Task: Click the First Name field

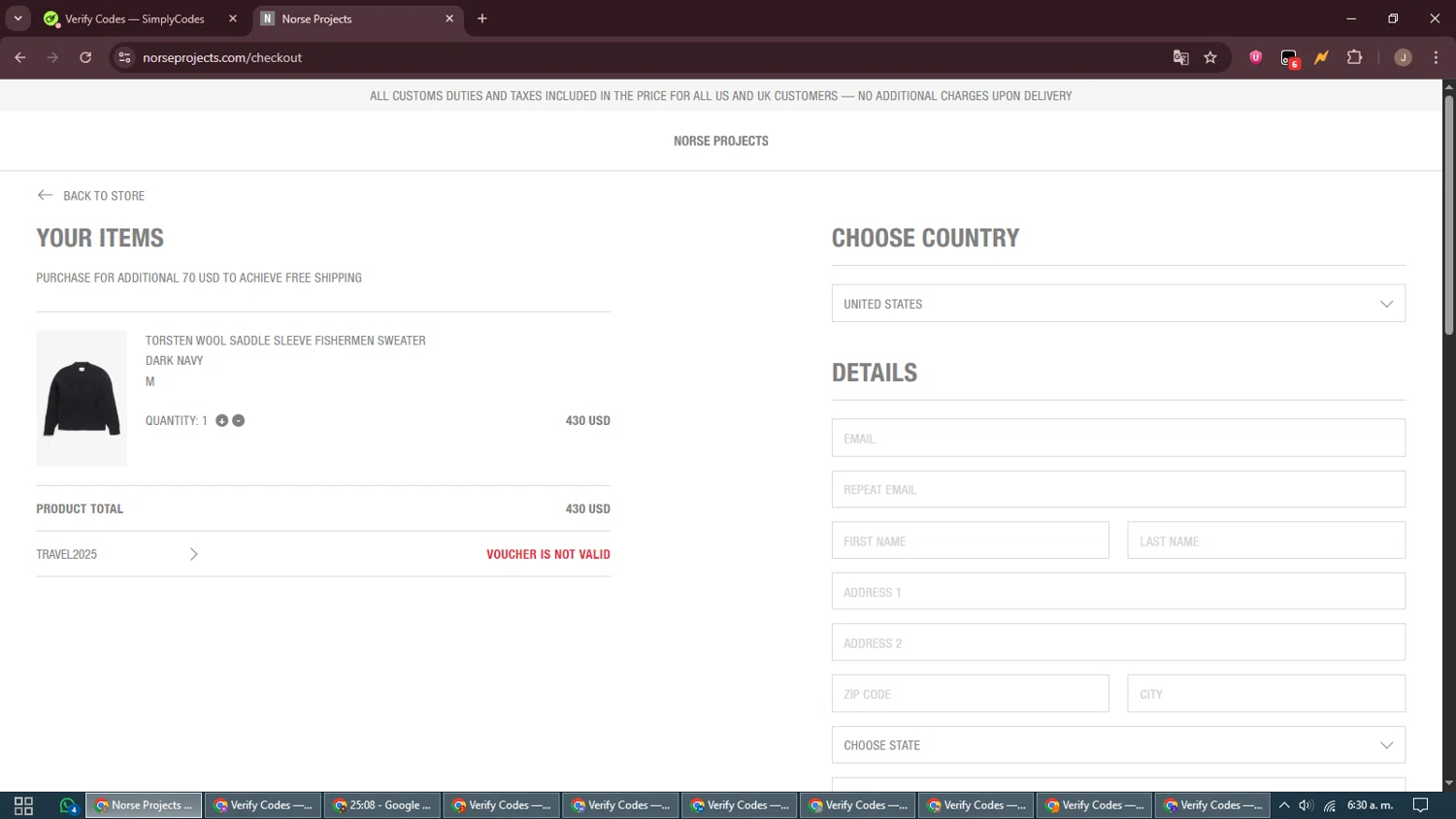Action: click(x=970, y=541)
